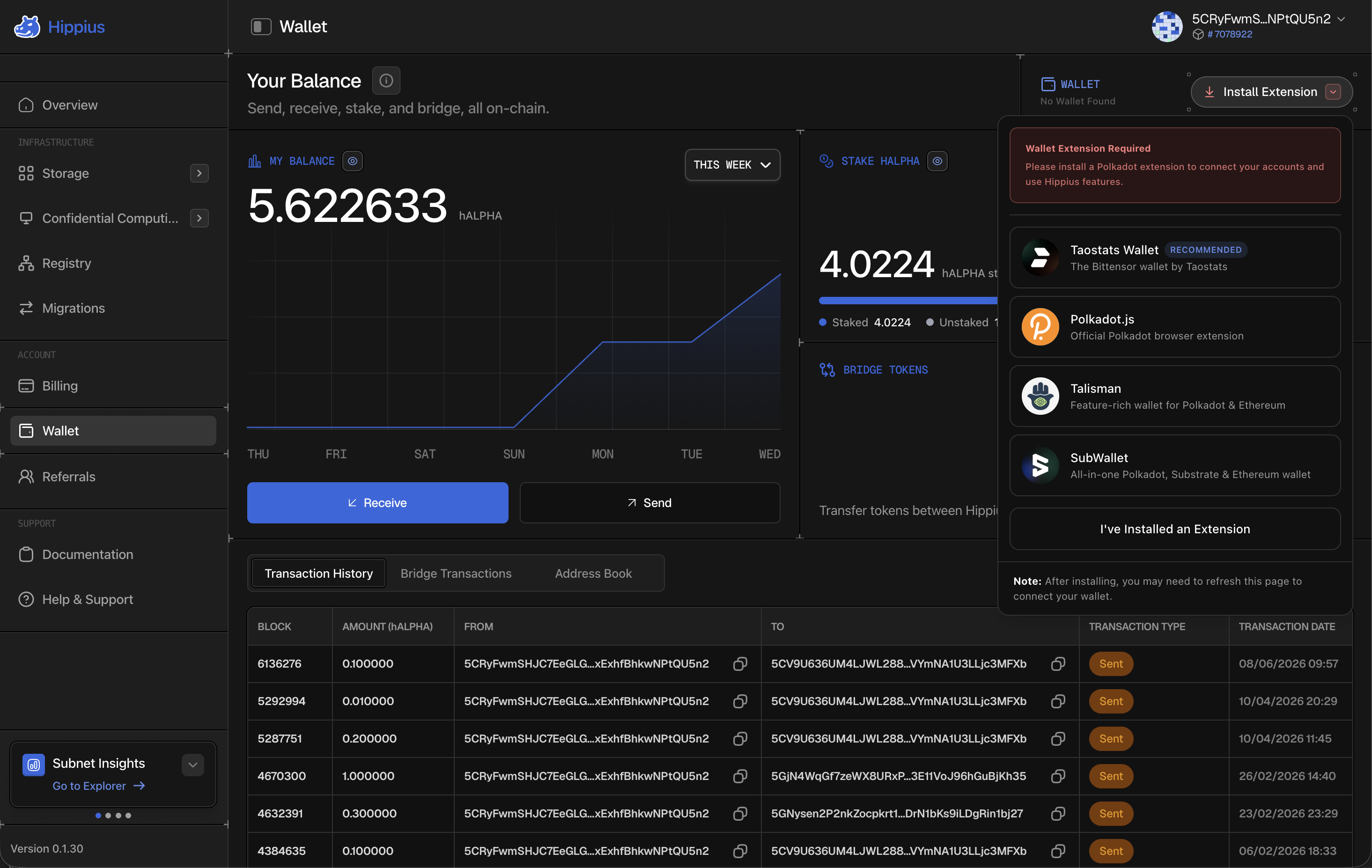Switch to Transaction History tab
The image size is (1372, 868).
318,574
